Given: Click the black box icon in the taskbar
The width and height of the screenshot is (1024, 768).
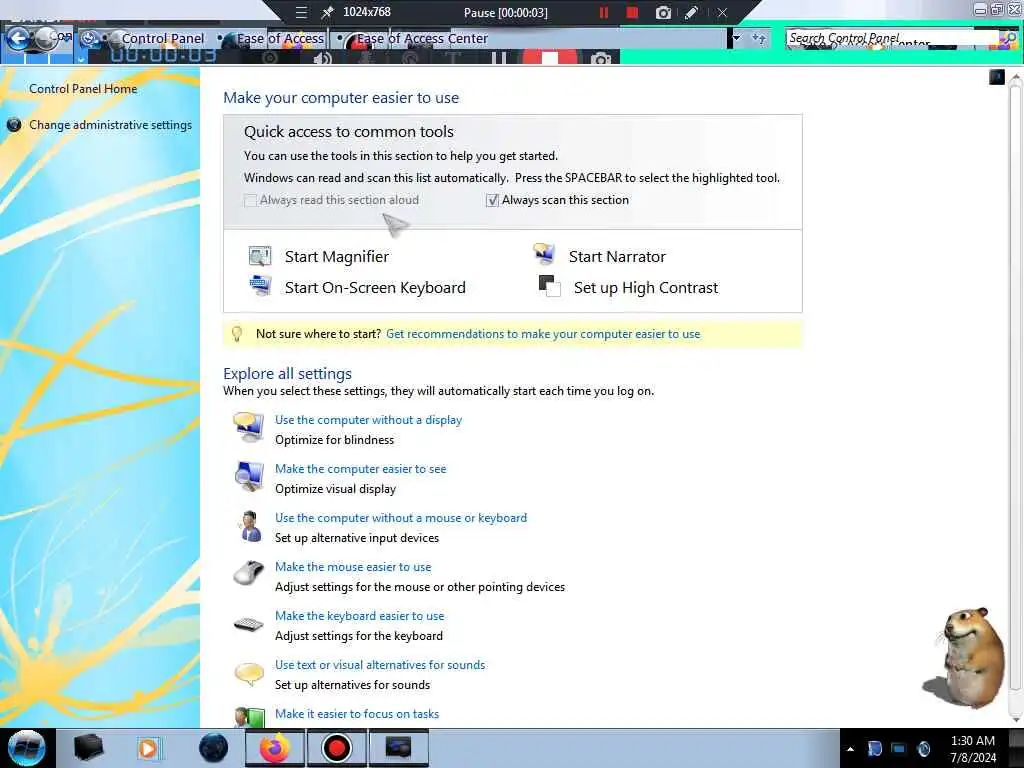Looking at the screenshot, I should click(x=88, y=748).
